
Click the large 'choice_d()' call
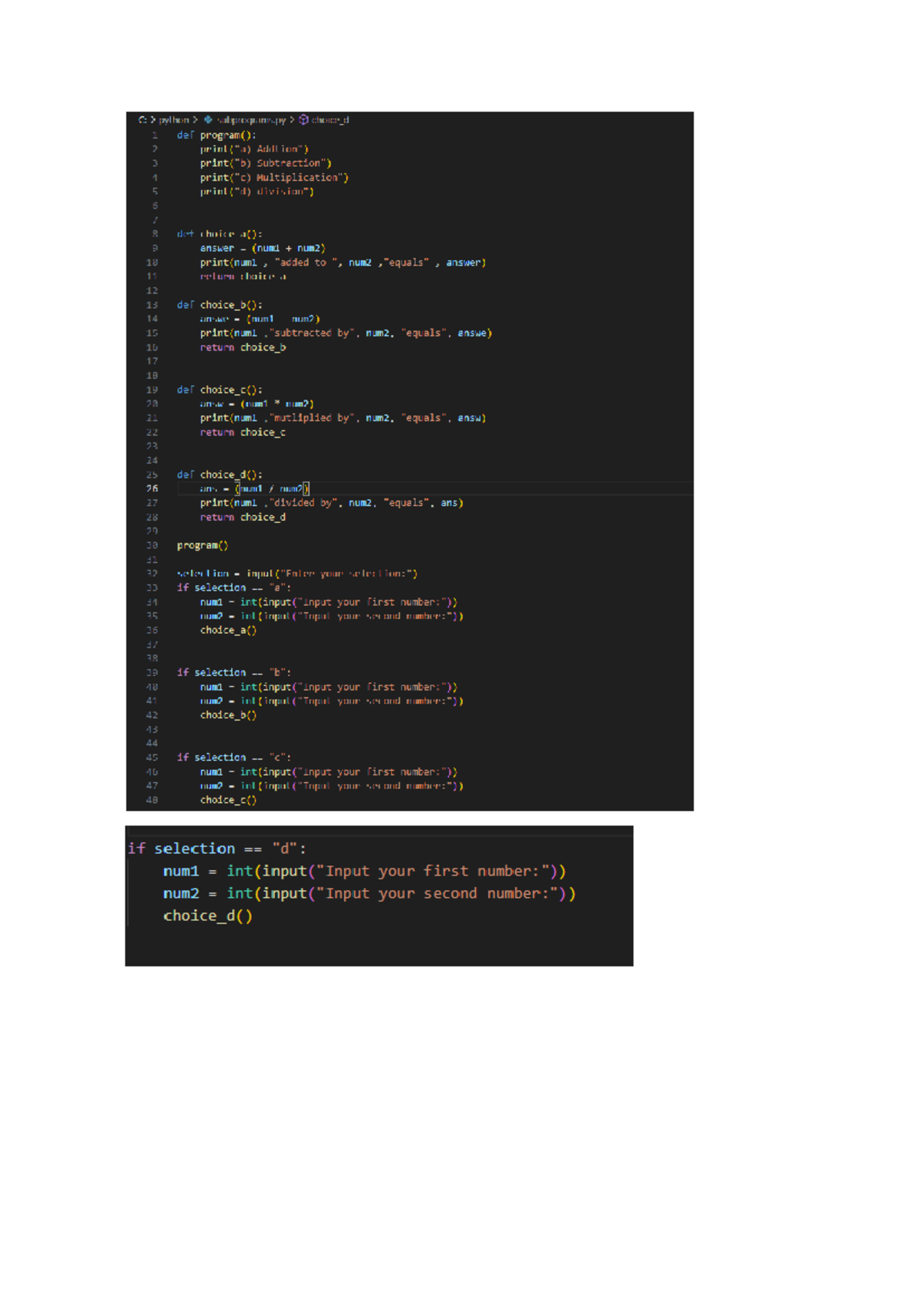point(208,916)
